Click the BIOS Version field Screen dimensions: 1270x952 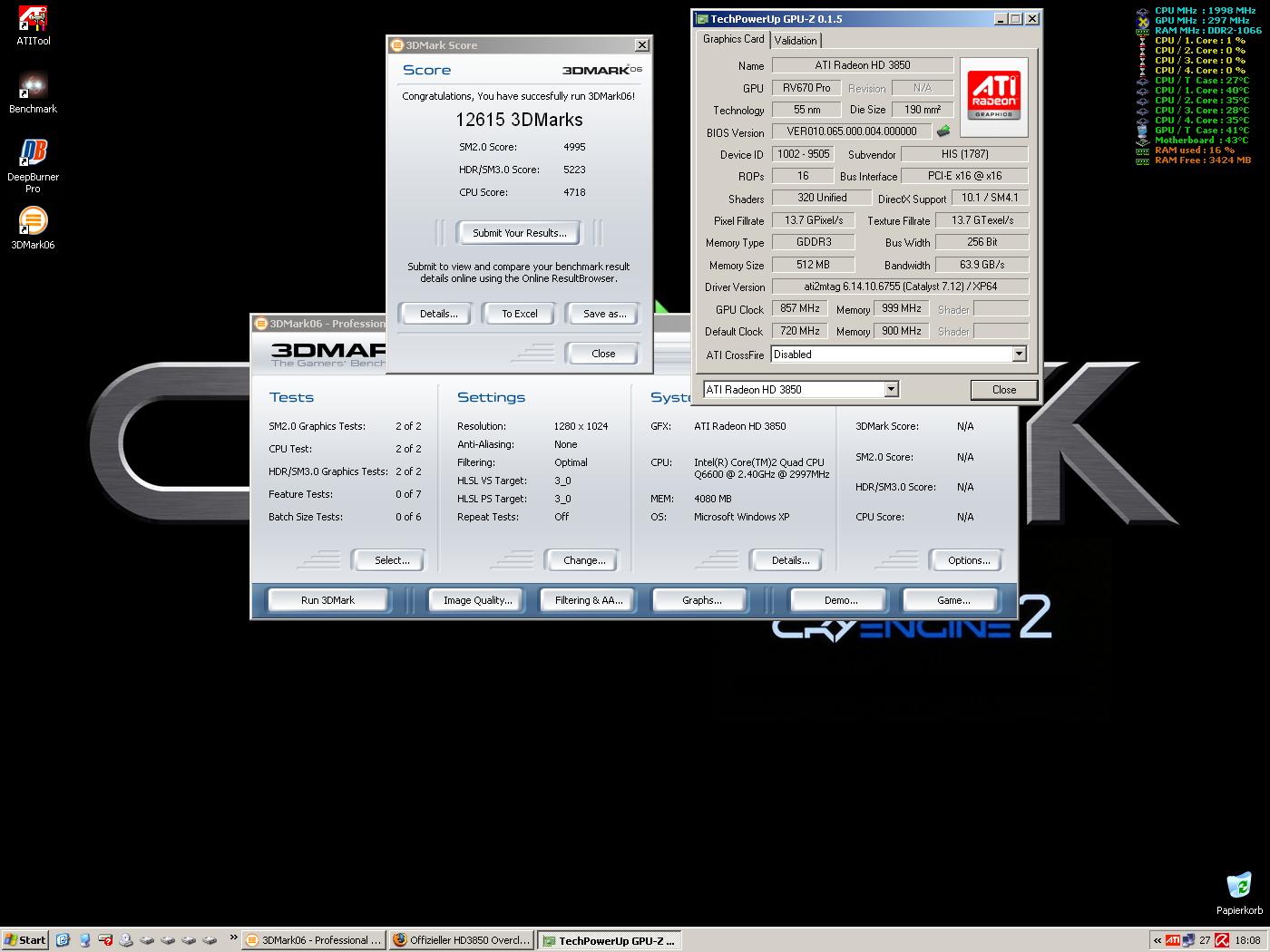[852, 131]
